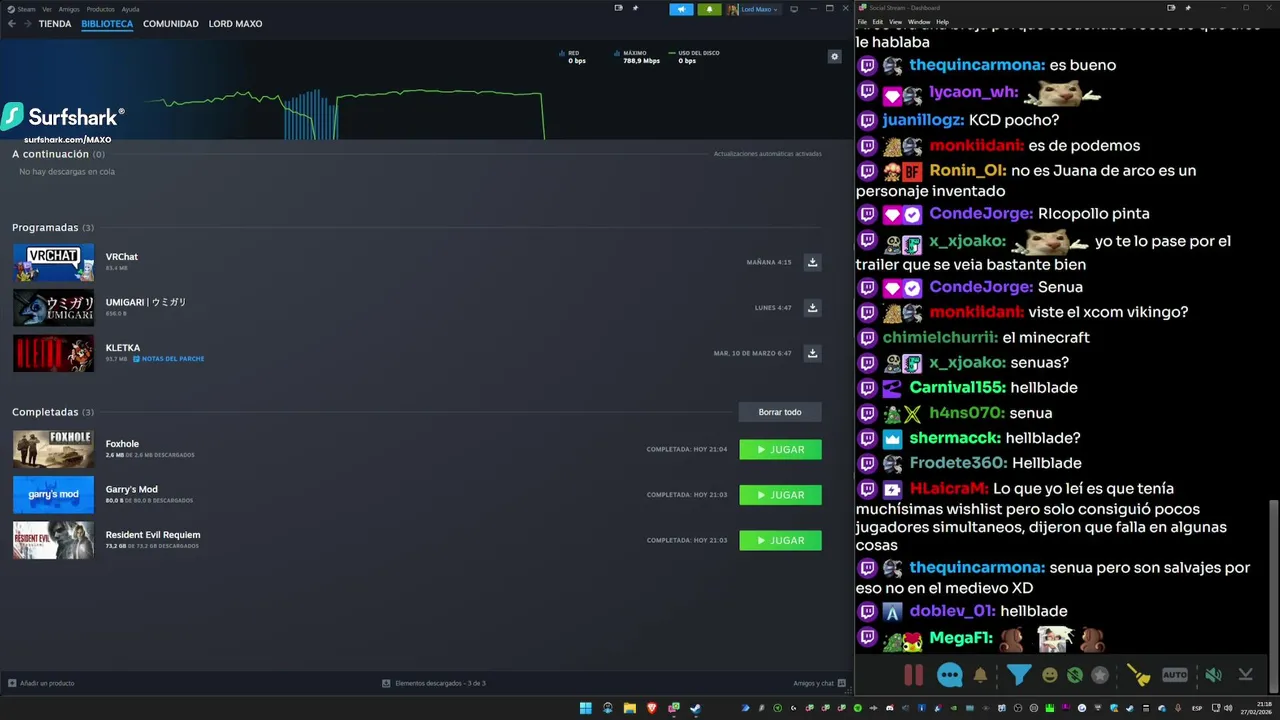Open the Lord Maxo account dropdown

click(753, 9)
